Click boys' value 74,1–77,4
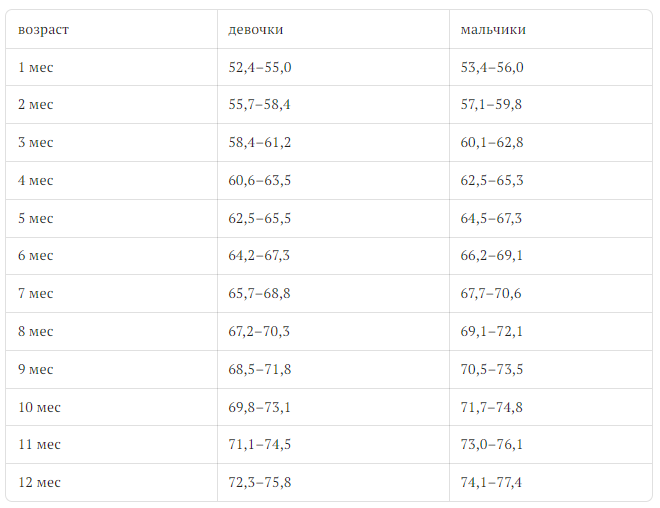The height and width of the screenshot is (508, 660). pos(491,483)
